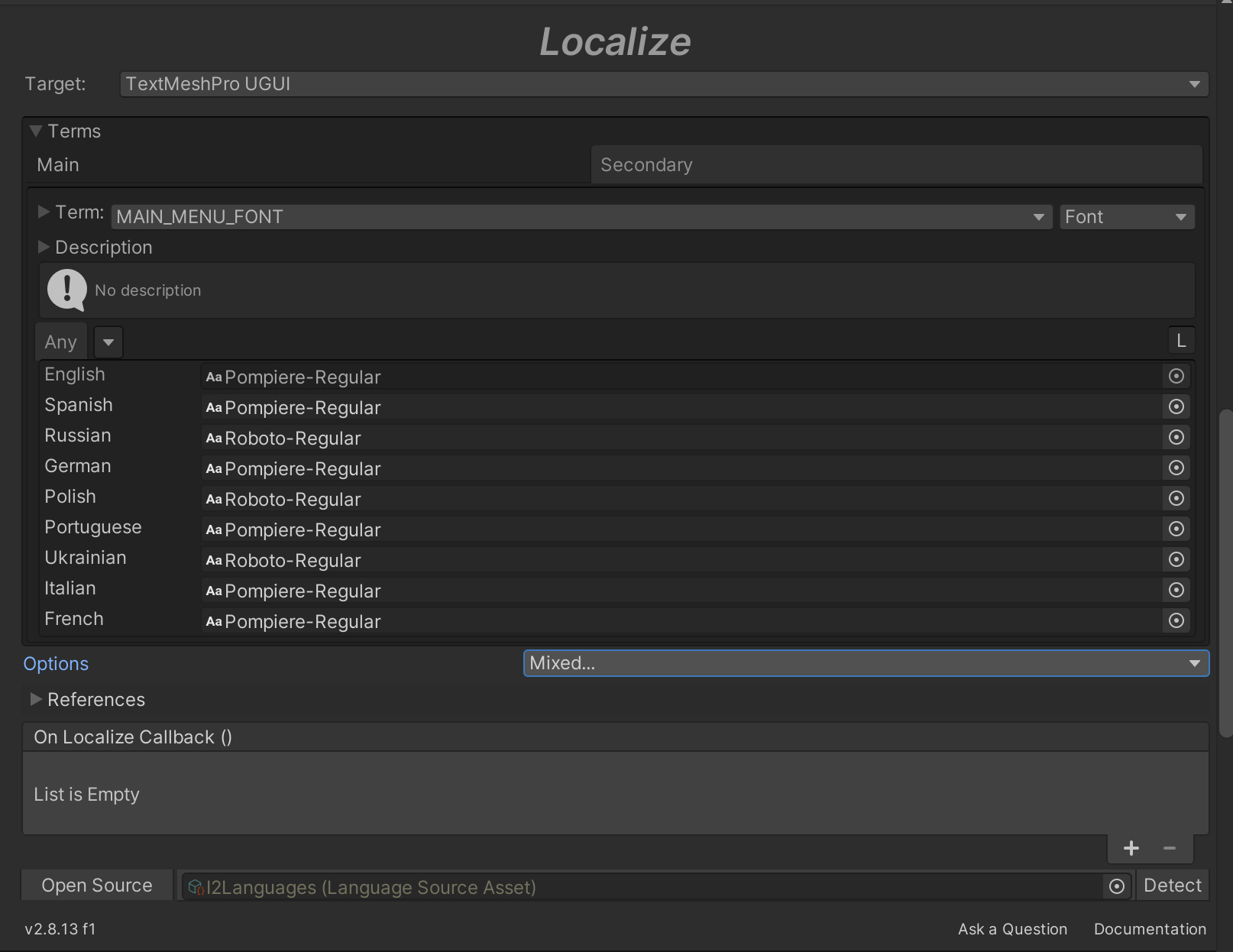Open object picker for Ukrainian font

pos(1176,559)
